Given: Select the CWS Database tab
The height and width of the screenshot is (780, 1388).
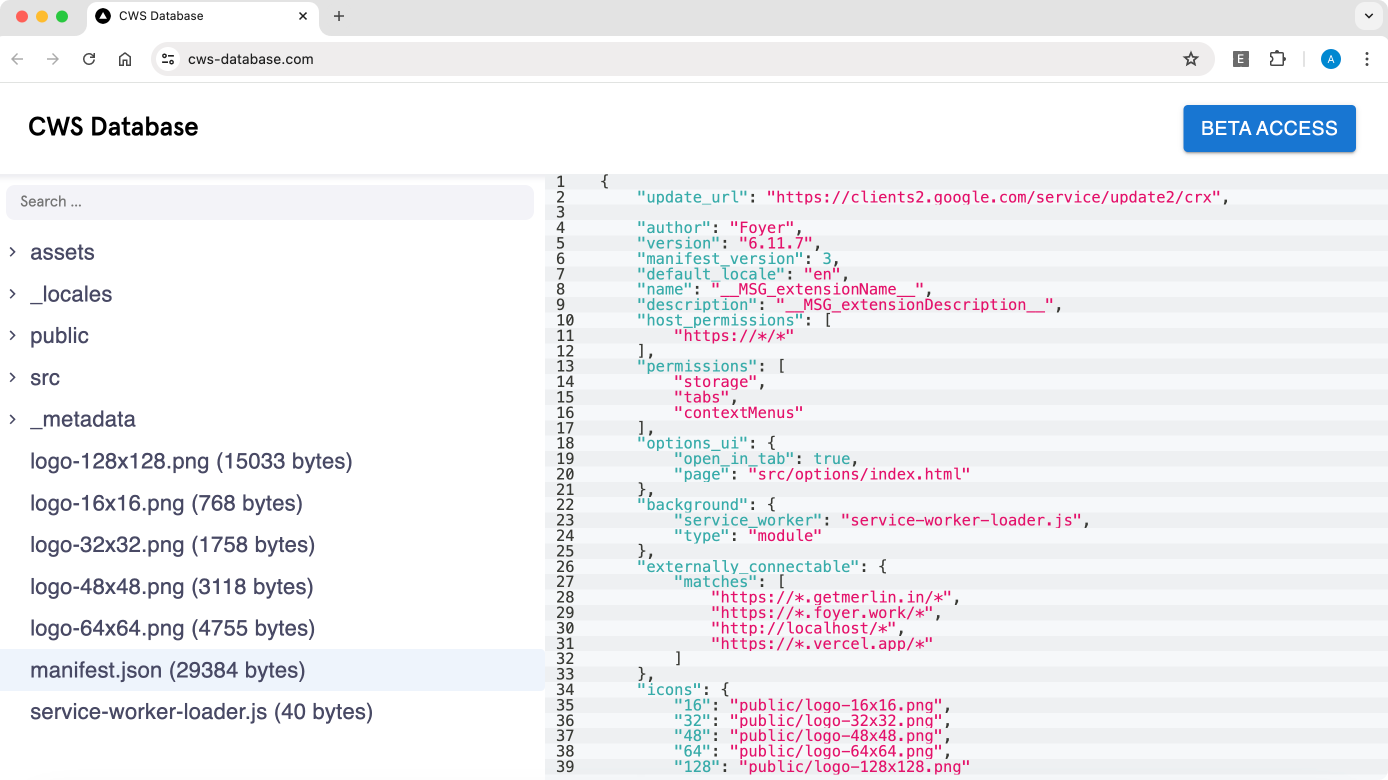Looking at the screenshot, I should pos(190,16).
